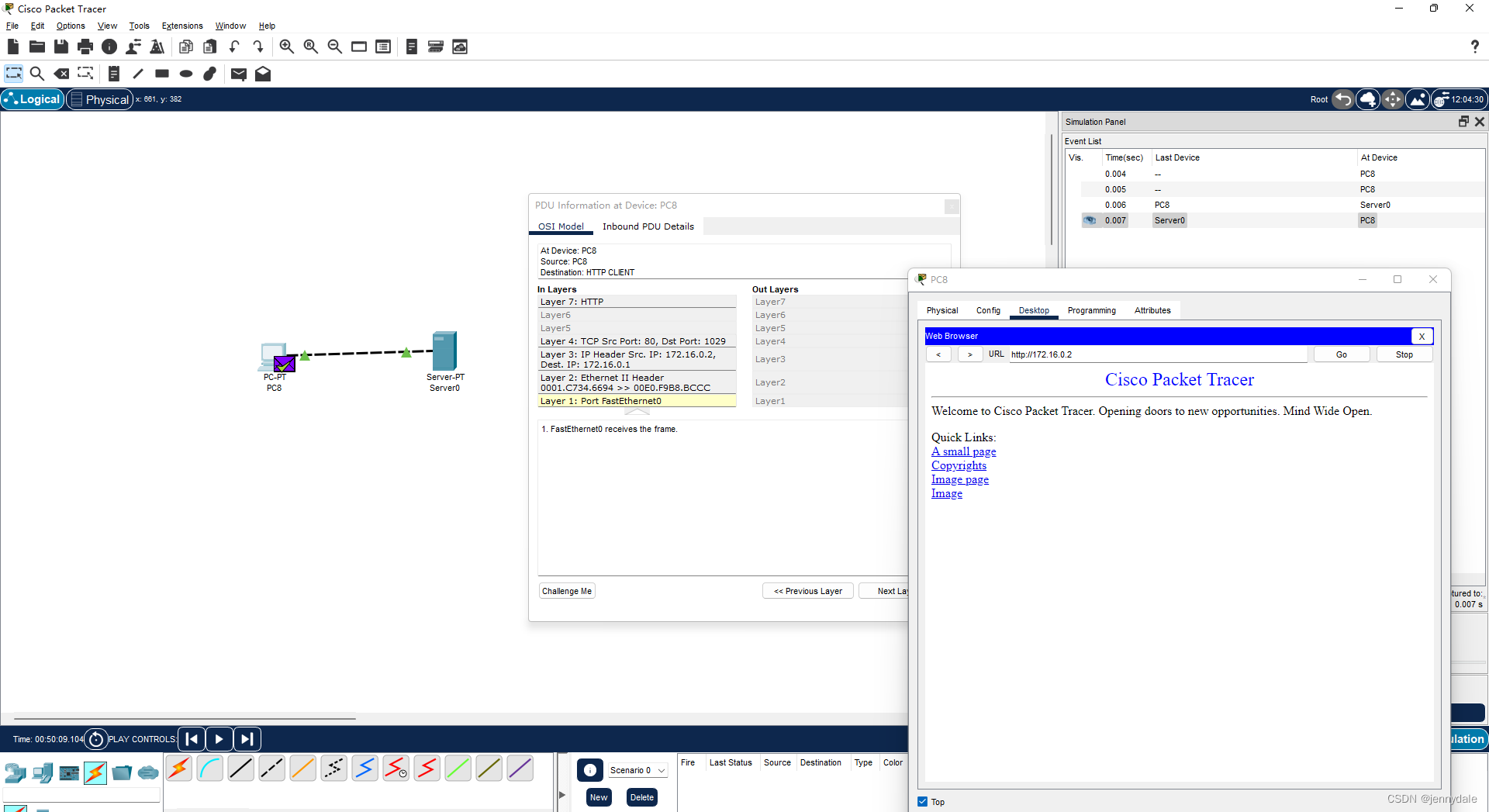Screen dimensions: 1489x812
Task: Save the project with the floppy icon
Action: (x=60, y=47)
